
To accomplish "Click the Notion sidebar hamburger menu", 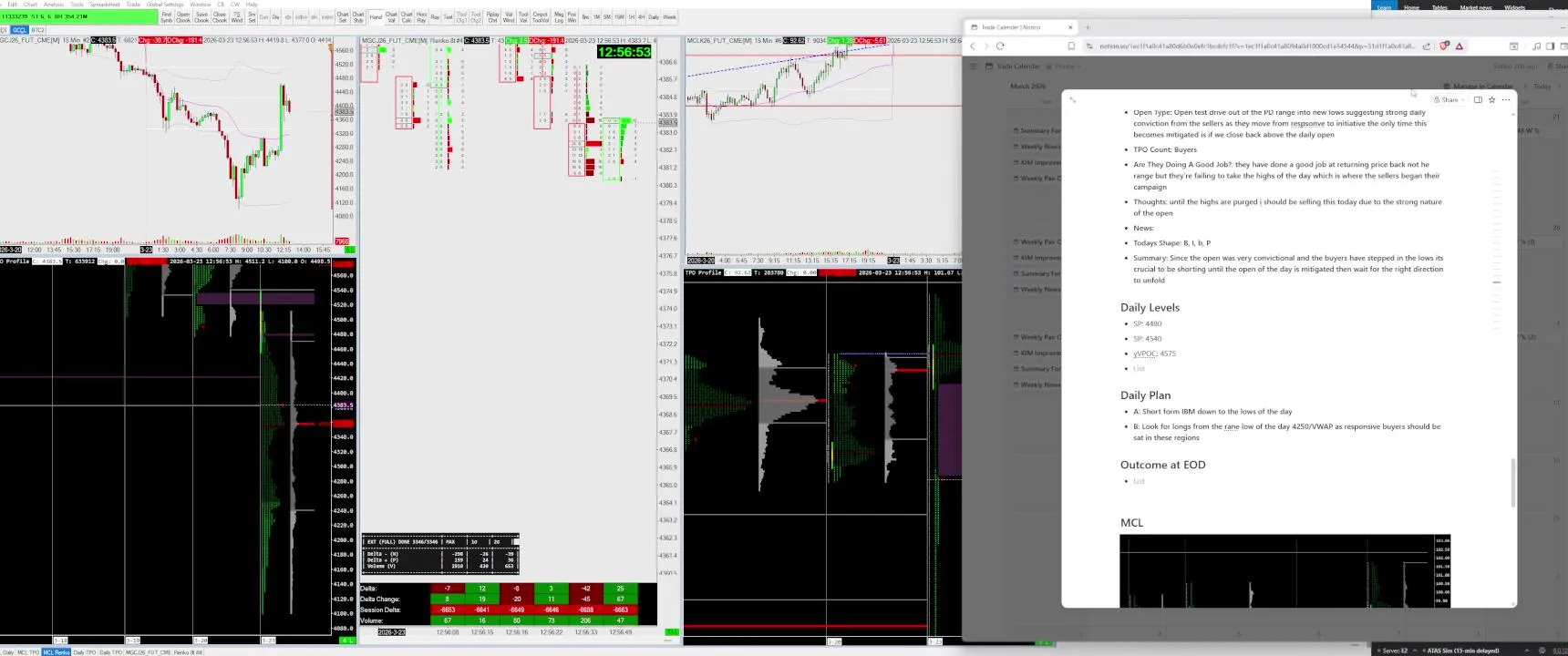I will [x=973, y=67].
